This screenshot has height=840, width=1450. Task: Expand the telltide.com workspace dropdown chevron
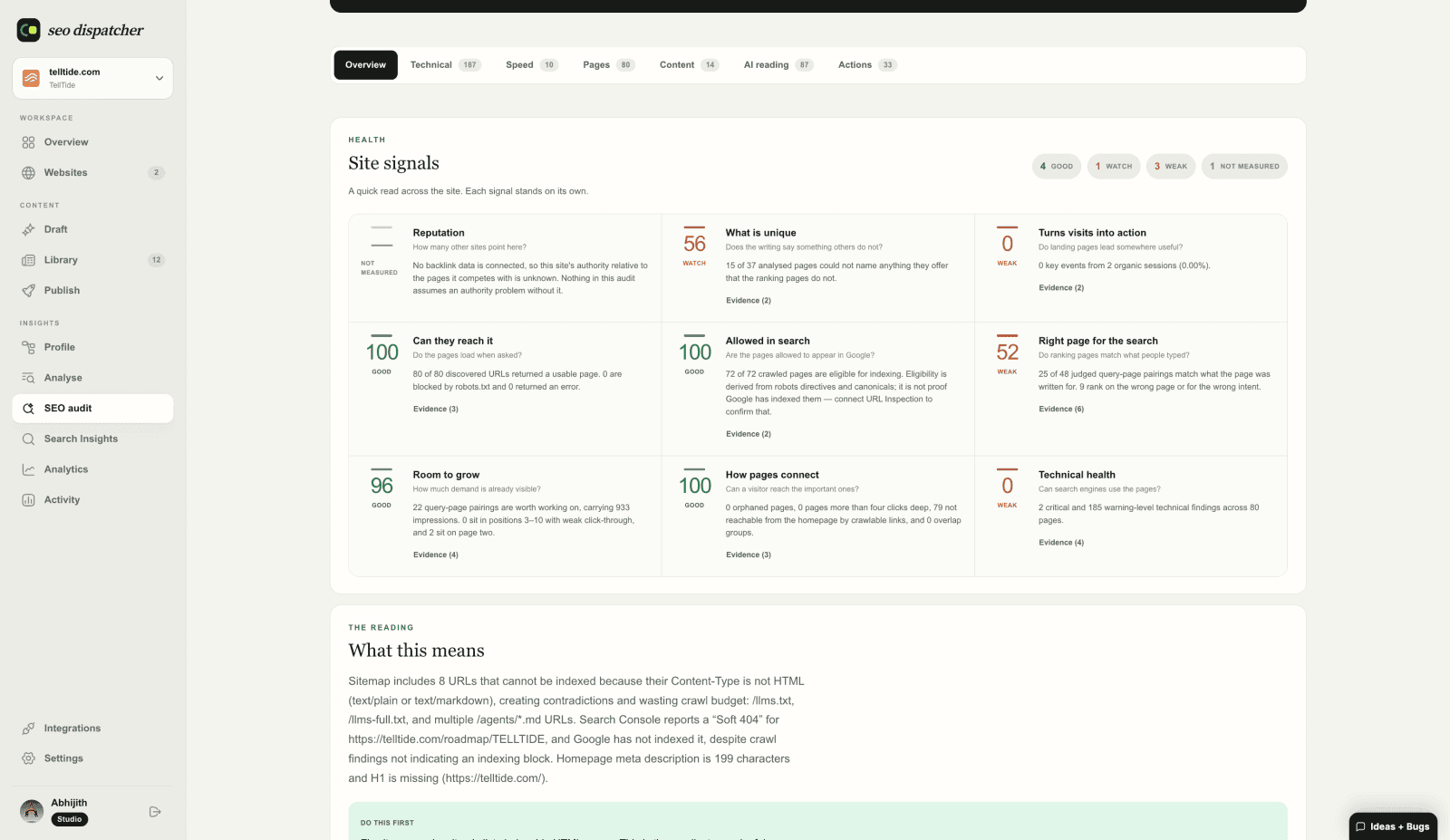[159, 78]
